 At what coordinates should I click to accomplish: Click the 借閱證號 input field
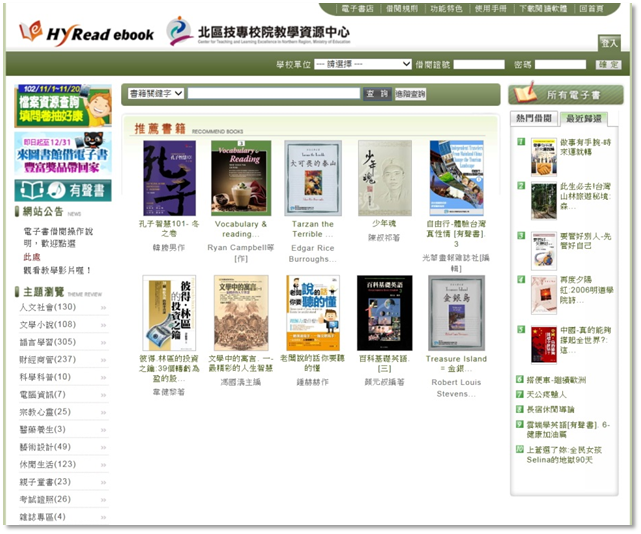479,65
